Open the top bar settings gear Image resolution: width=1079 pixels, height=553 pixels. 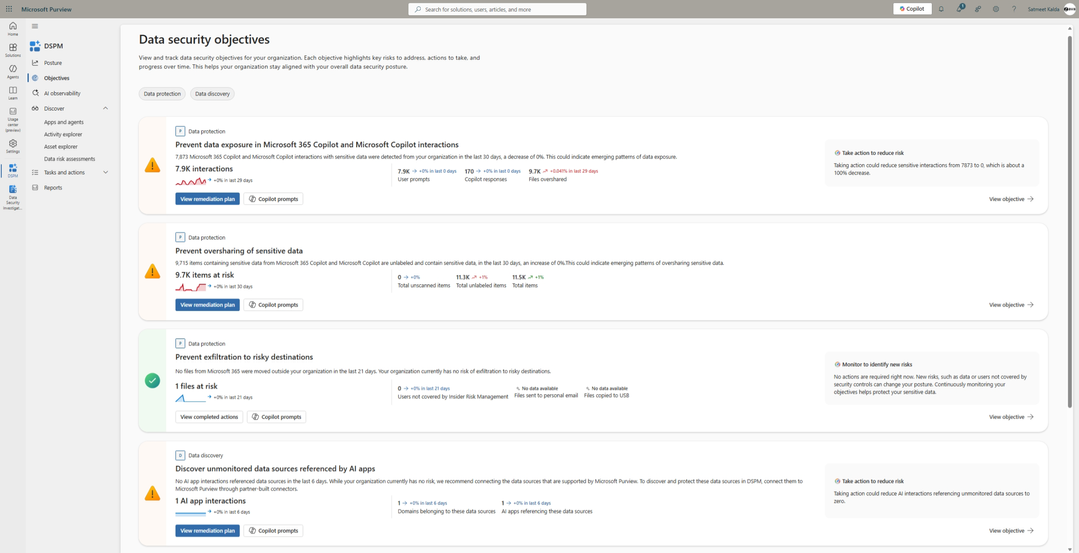[x=996, y=9]
